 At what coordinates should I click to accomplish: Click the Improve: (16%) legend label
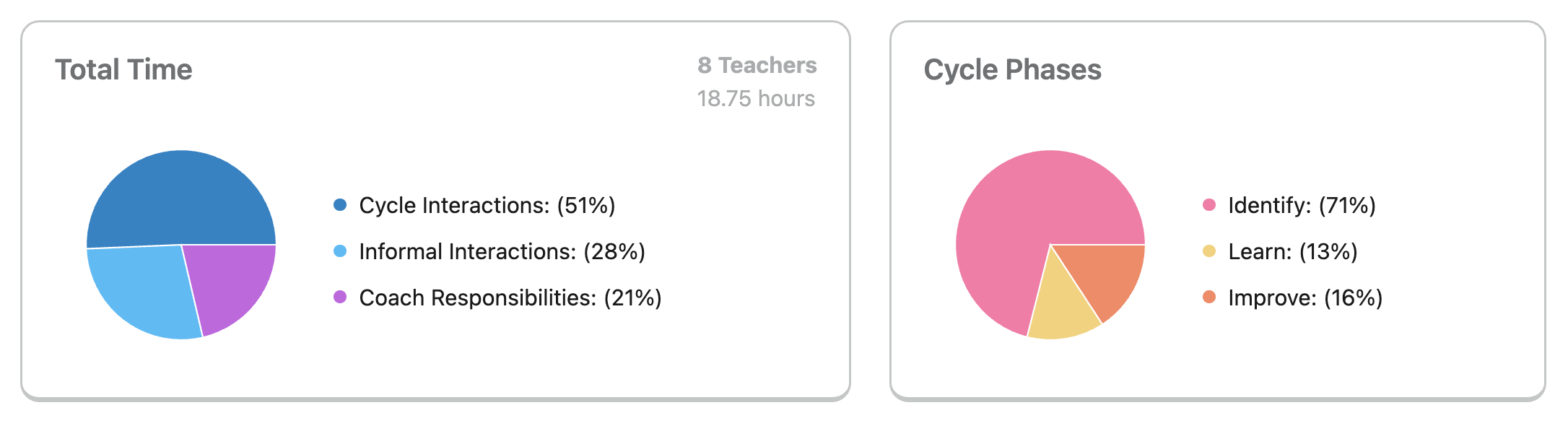1305,298
